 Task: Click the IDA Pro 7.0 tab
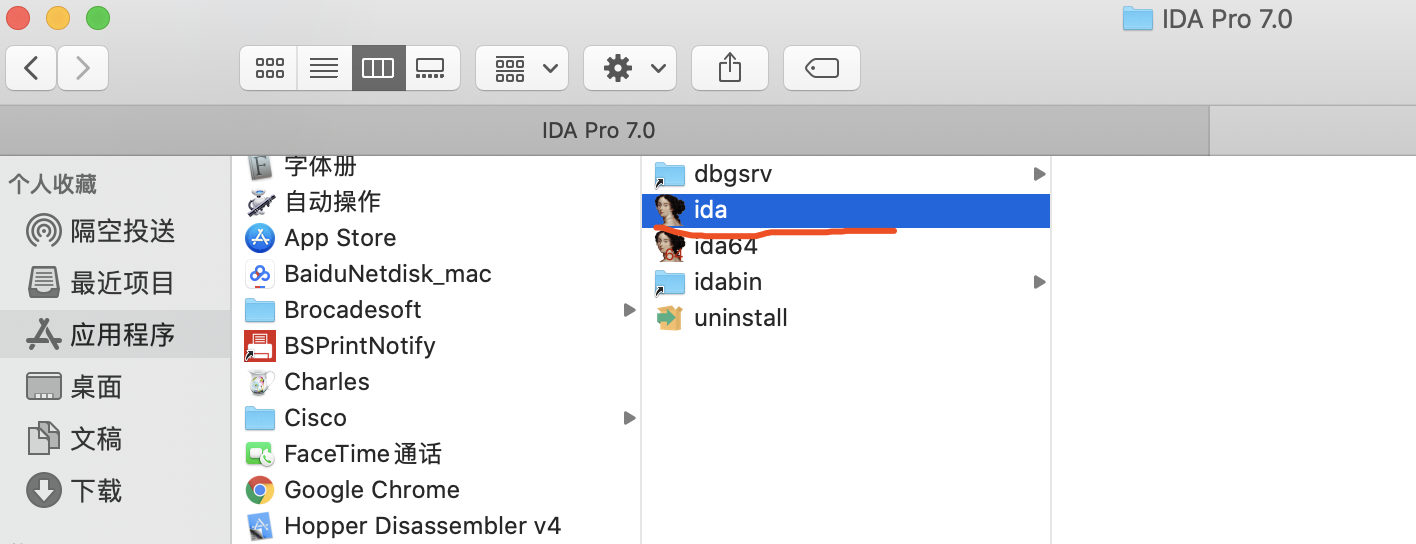600,130
